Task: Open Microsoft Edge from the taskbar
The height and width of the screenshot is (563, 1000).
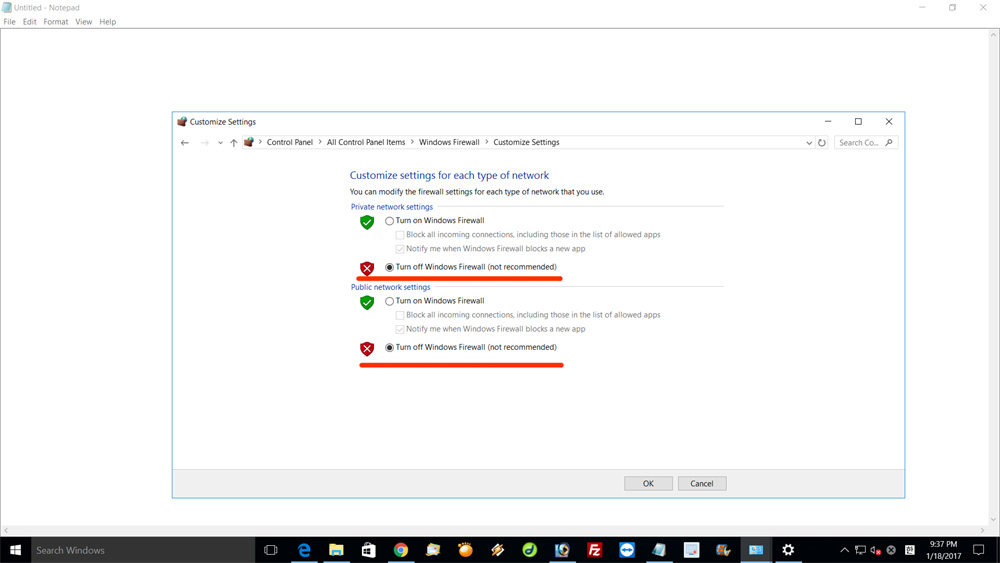Action: pyautogui.click(x=304, y=550)
